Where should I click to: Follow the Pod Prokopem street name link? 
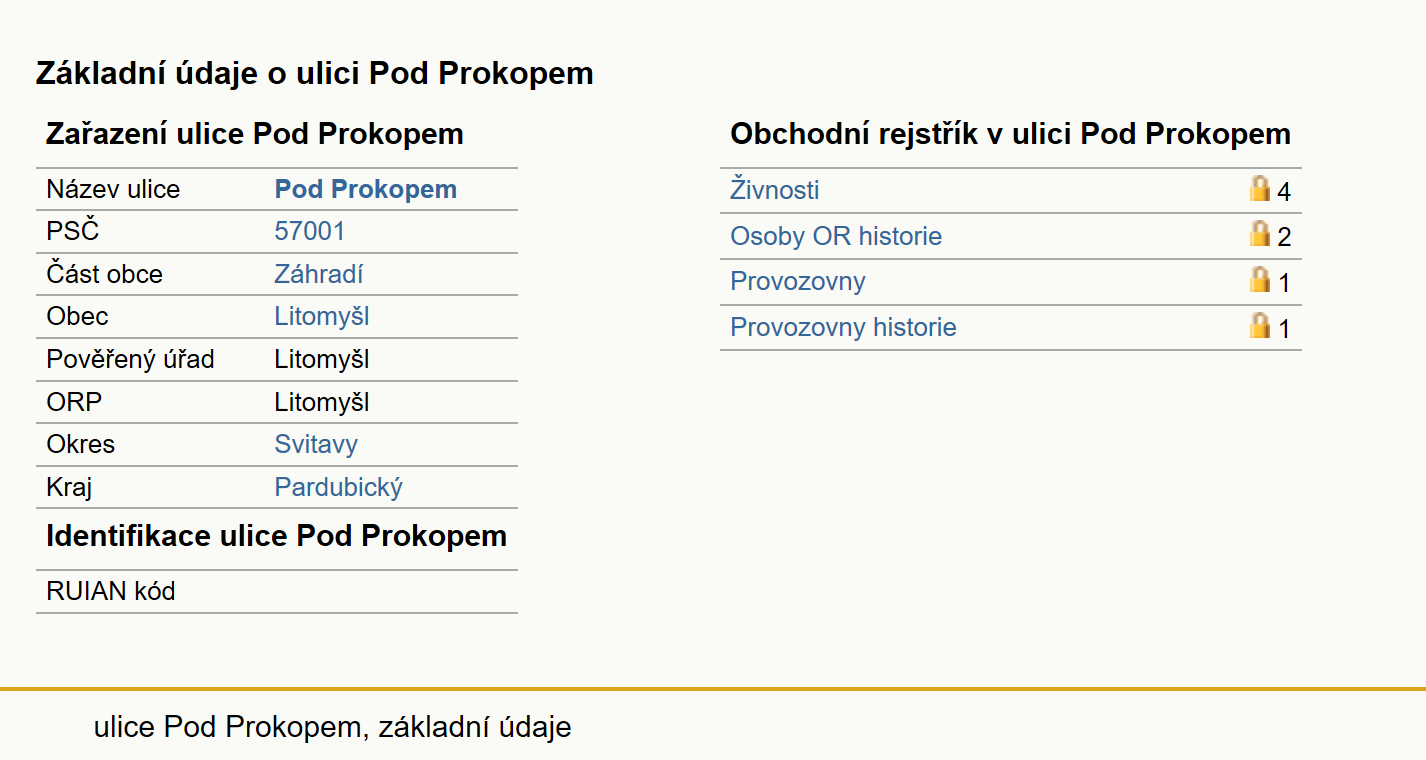(x=366, y=189)
